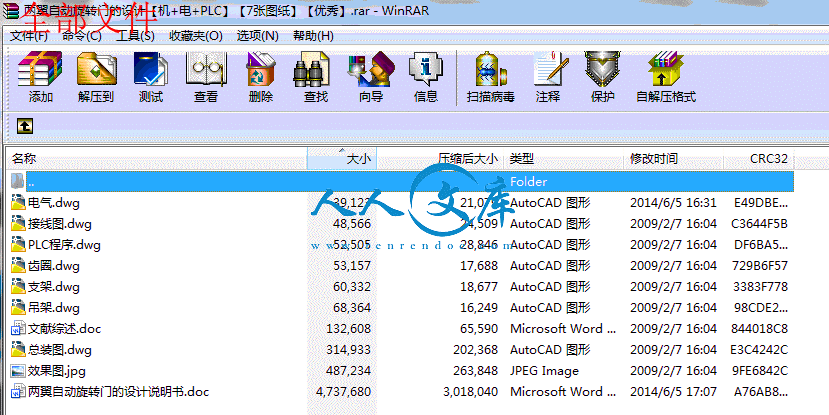The image size is (829, 415).
Task: Click the icon of PLC程序.dwg
Action: (x=18, y=245)
